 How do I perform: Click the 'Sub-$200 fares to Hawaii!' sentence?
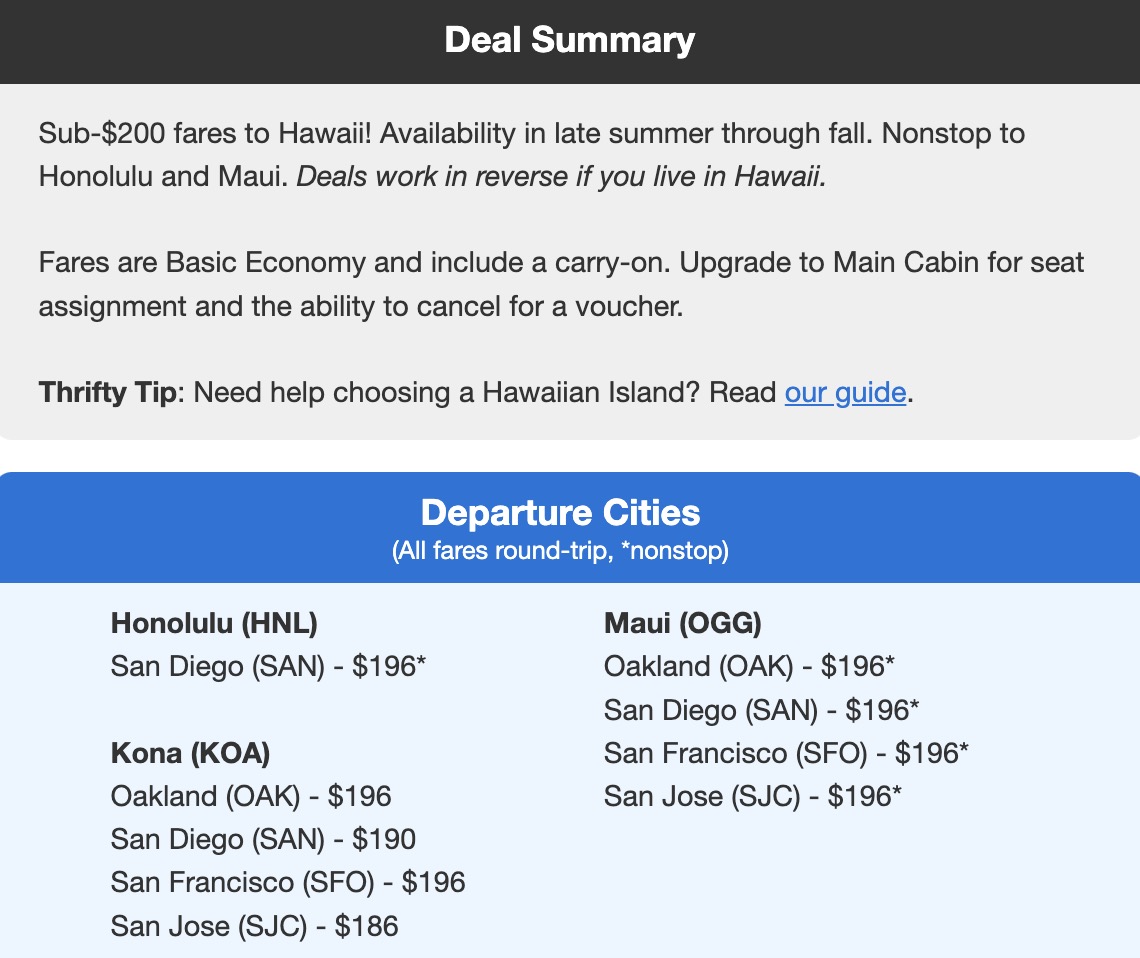point(205,134)
